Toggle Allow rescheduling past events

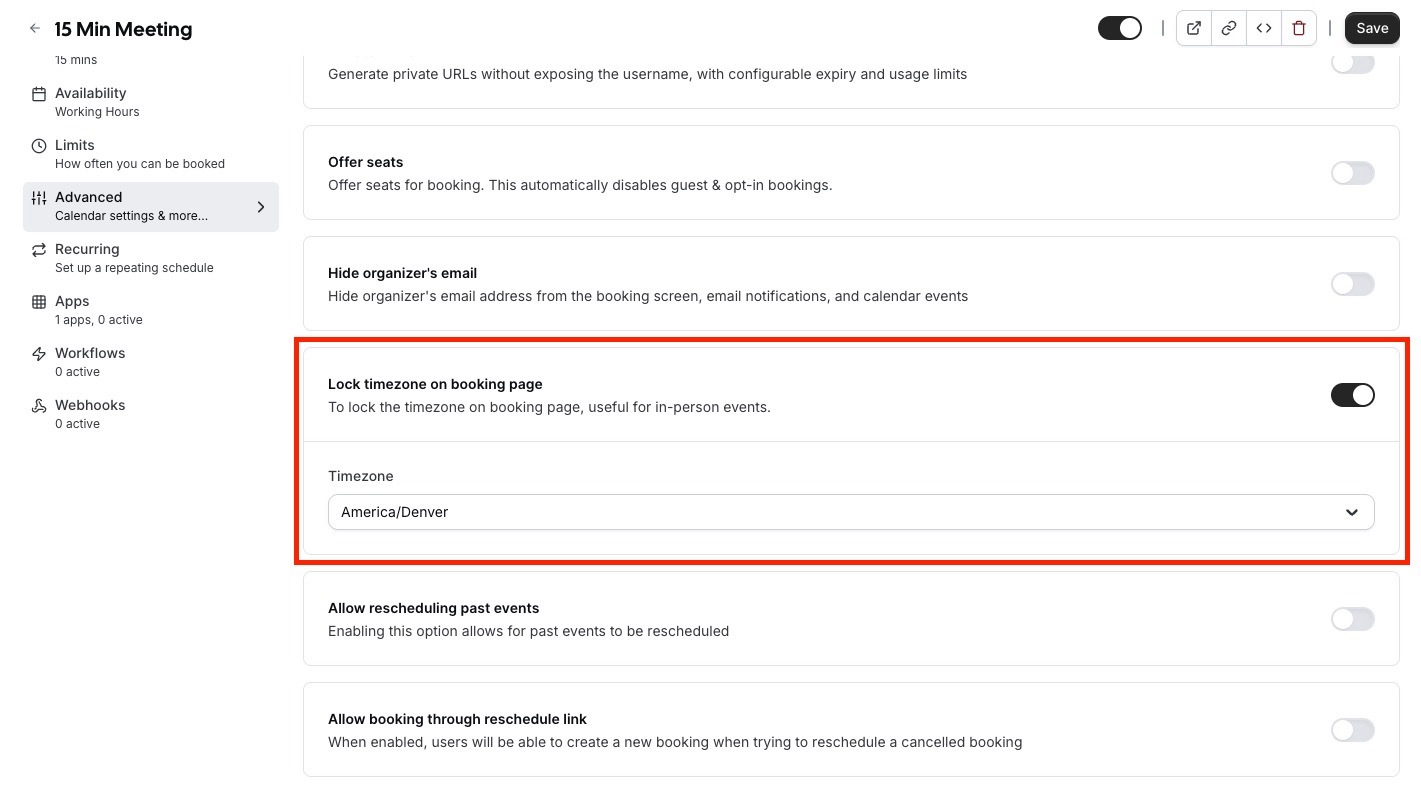pyautogui.click(x=1352, y=619)
